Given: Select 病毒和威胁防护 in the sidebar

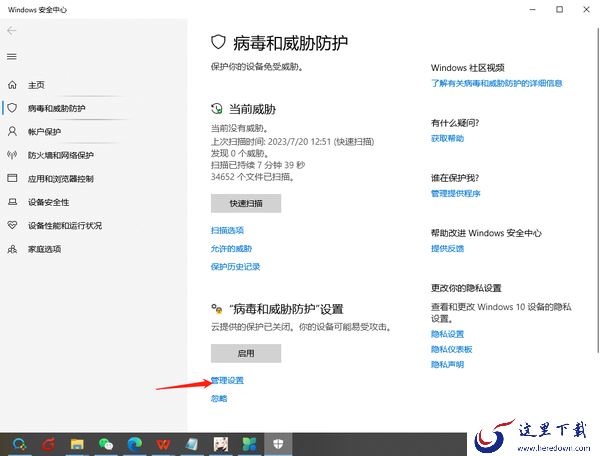Looking at the screenshot, I should tap(57, 108).
